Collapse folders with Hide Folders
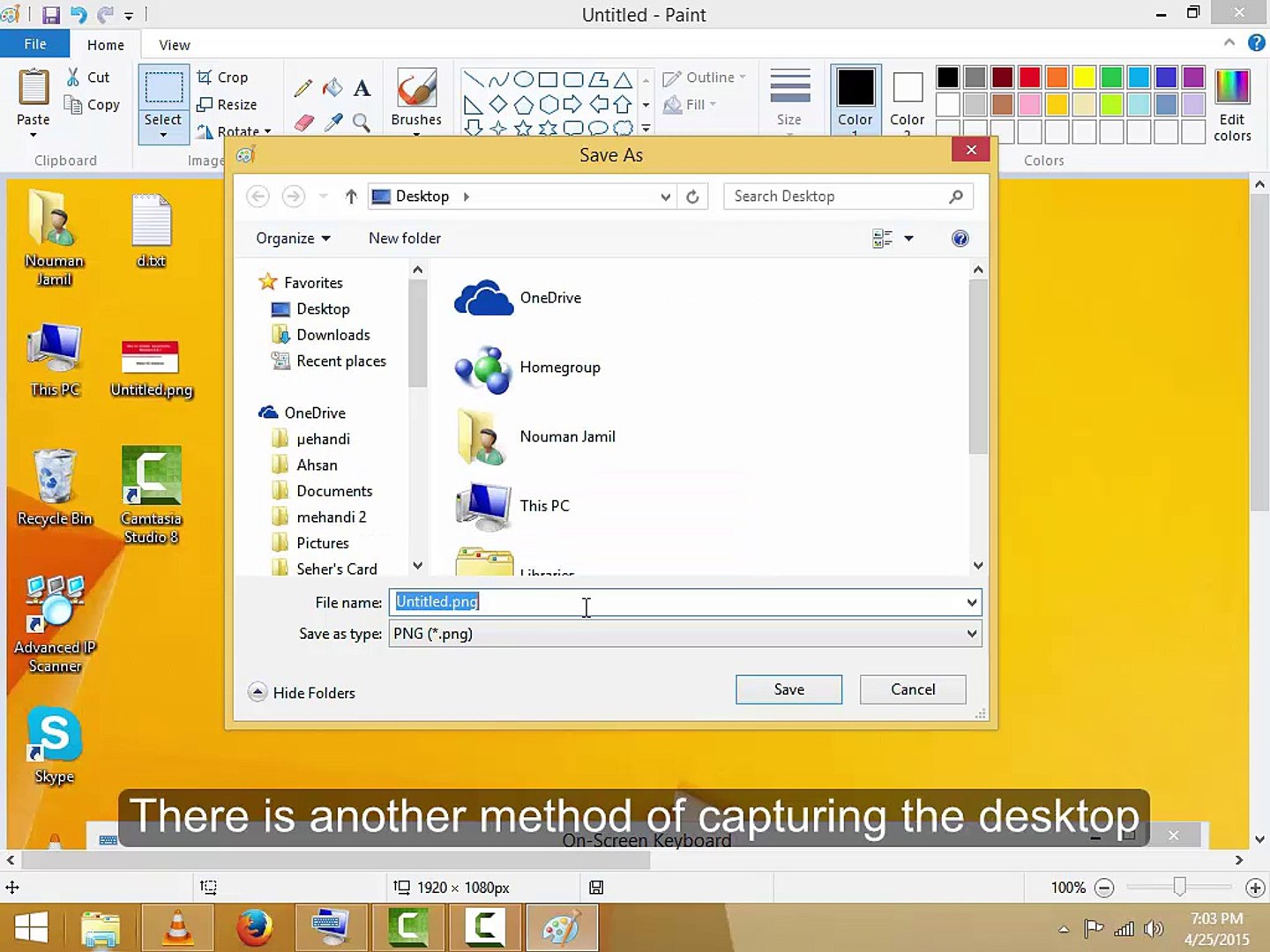 coord(302,693)
